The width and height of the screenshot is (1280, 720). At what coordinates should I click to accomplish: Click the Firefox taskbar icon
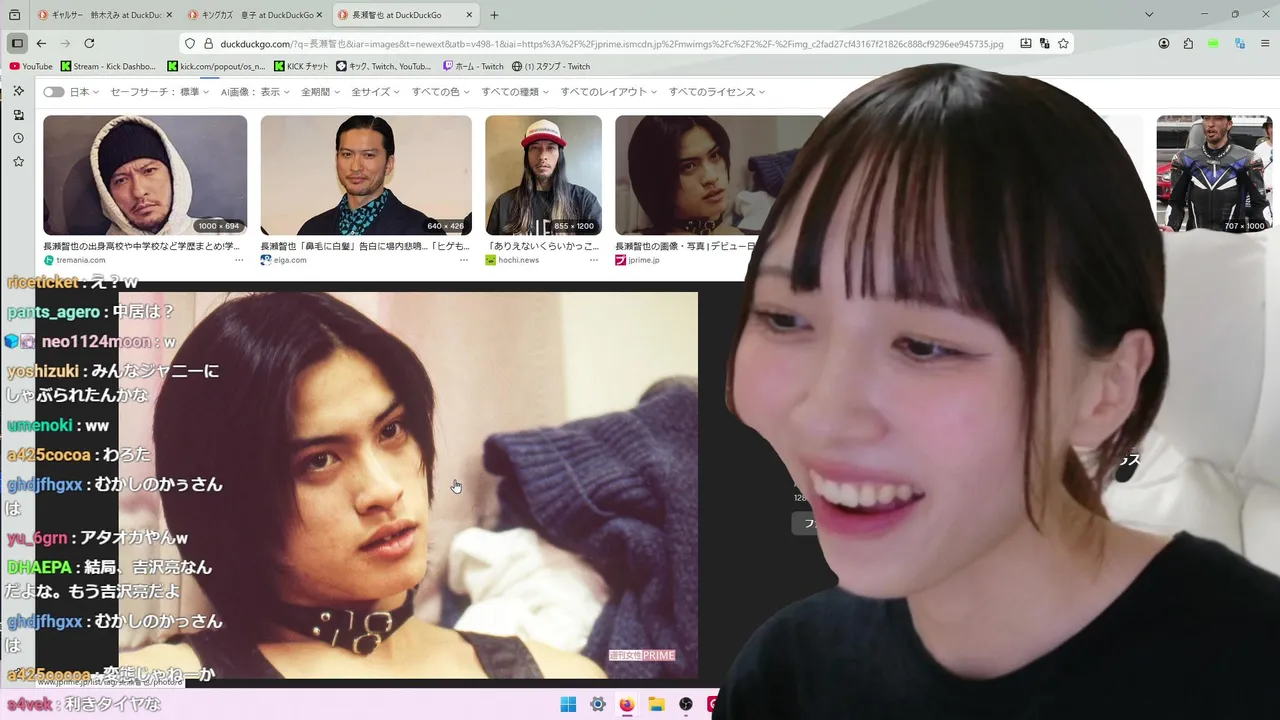(626, 704)
